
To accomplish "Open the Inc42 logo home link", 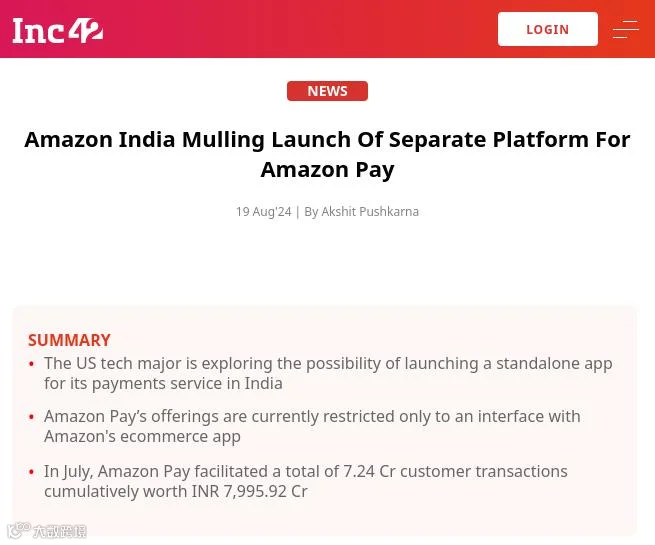I will click(58, 30).
